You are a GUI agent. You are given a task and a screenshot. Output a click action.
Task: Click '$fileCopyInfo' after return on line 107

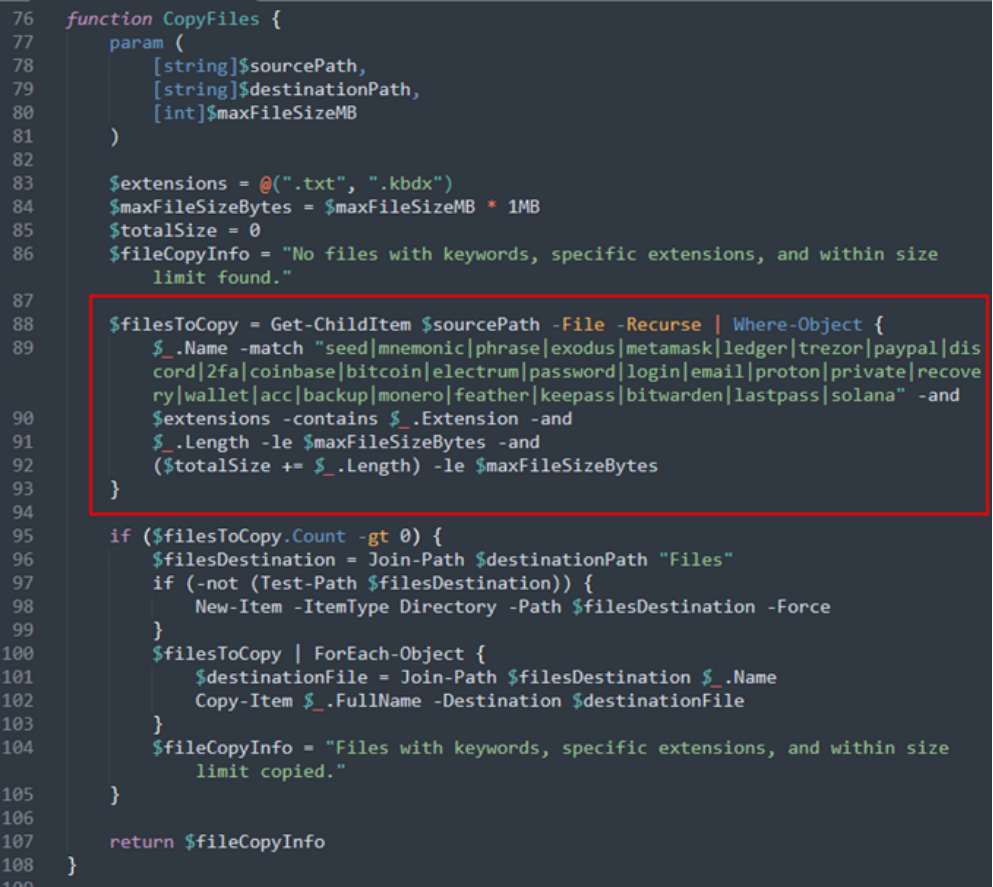coord(254,842)
